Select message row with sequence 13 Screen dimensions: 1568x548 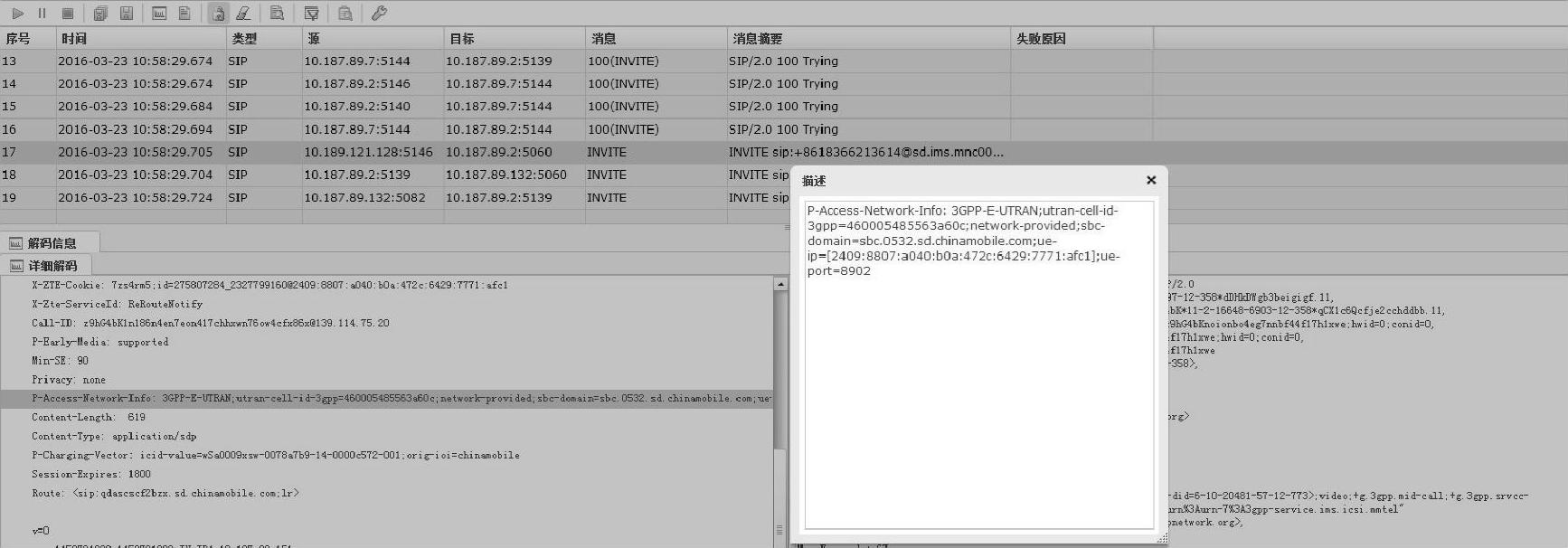784,61
